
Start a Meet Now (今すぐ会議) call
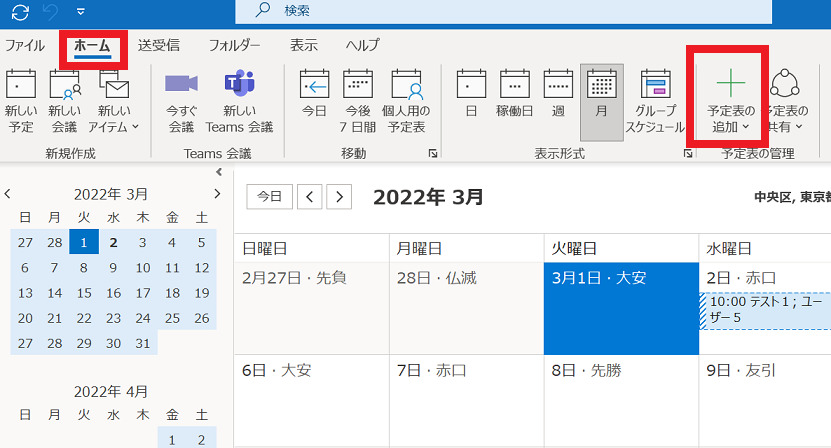coord(181,100)
